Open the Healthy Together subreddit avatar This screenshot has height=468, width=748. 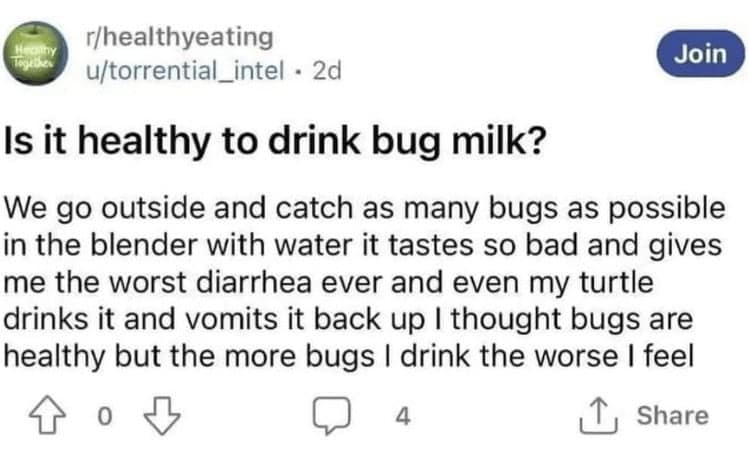(x=38, y=54)
